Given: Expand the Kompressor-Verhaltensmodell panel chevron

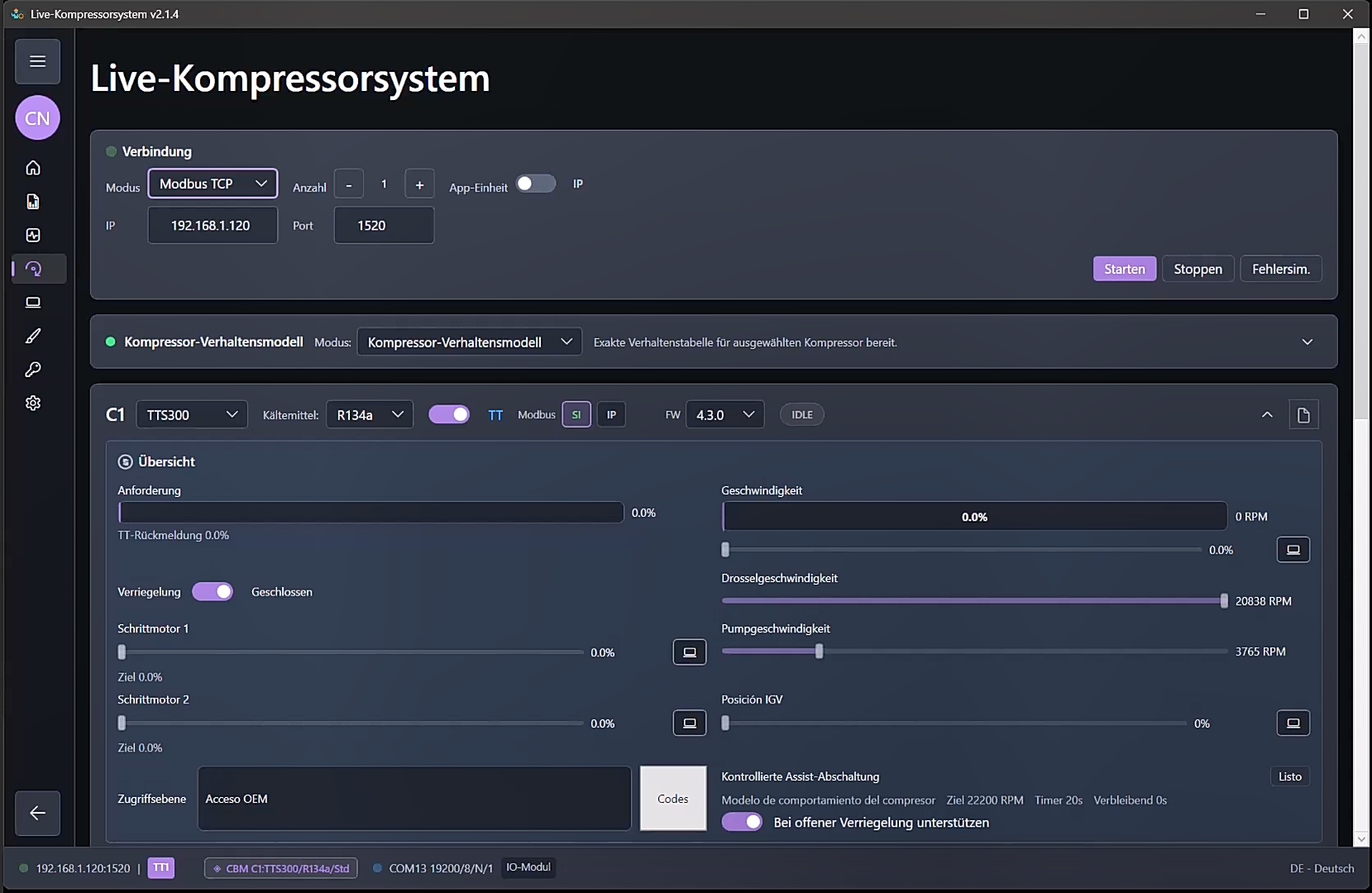Looking at the screenshot, I should (x=1307, y=342).
